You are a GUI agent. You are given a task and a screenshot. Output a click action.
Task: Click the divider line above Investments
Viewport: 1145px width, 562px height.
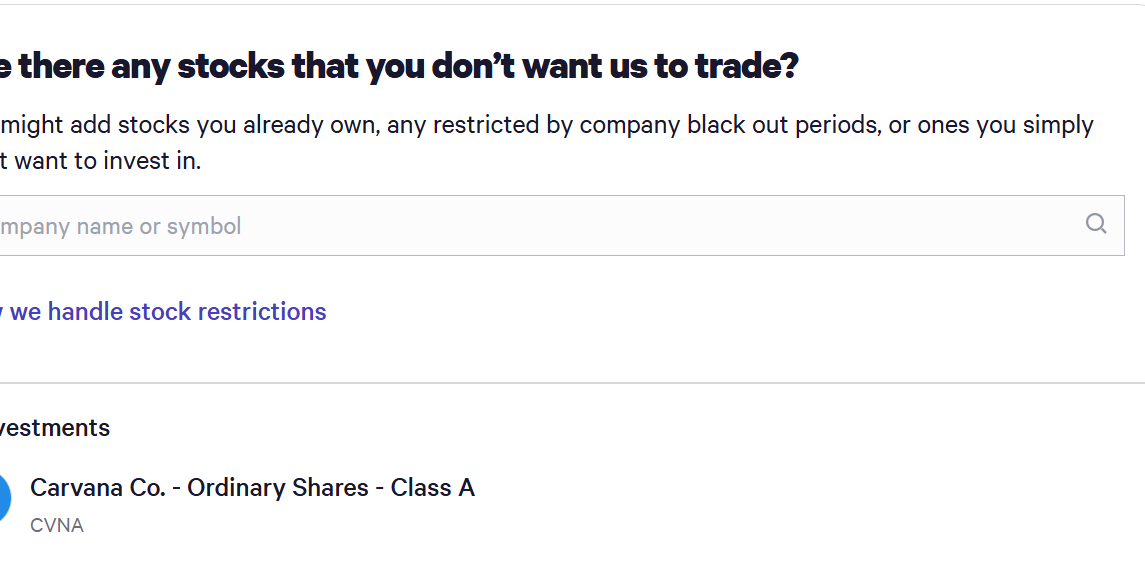[572, 383]
